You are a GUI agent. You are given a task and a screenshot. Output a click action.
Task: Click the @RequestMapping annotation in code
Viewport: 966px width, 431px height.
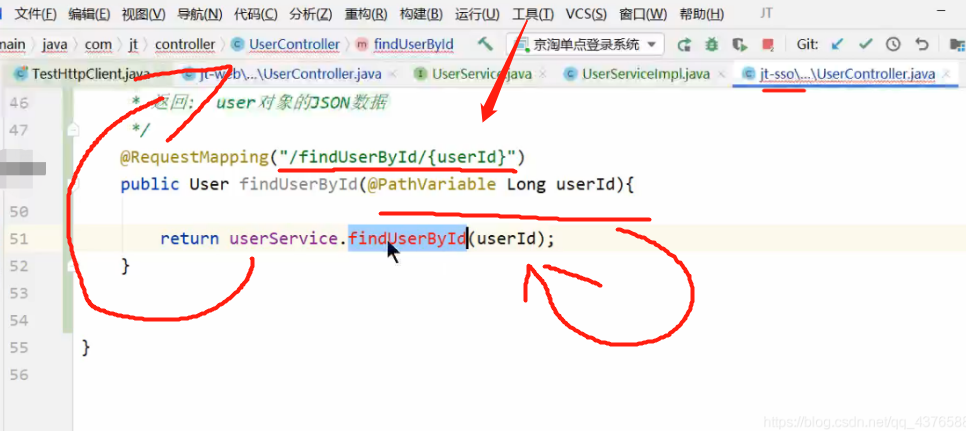[195, 157]
